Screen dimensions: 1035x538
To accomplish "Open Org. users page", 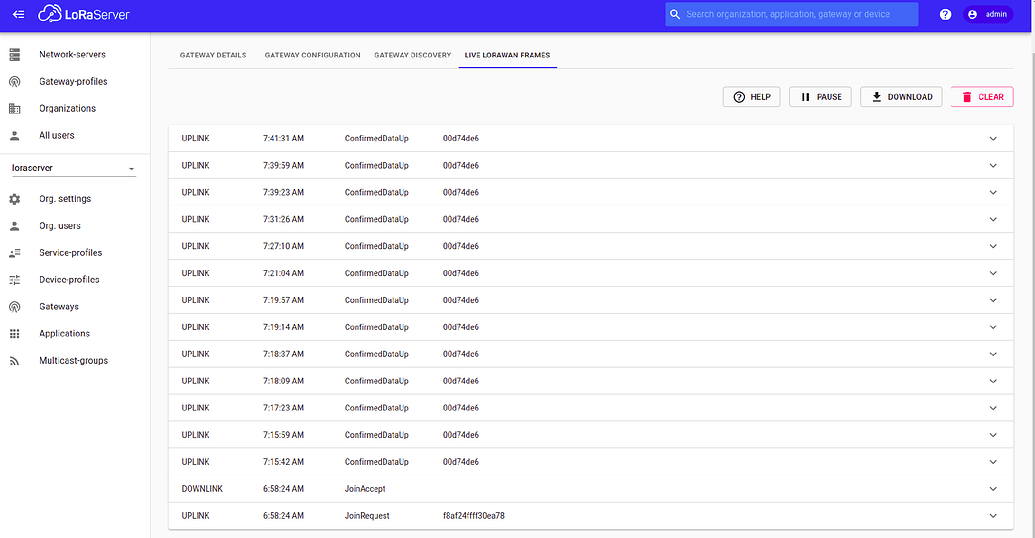I will (59, 226).
